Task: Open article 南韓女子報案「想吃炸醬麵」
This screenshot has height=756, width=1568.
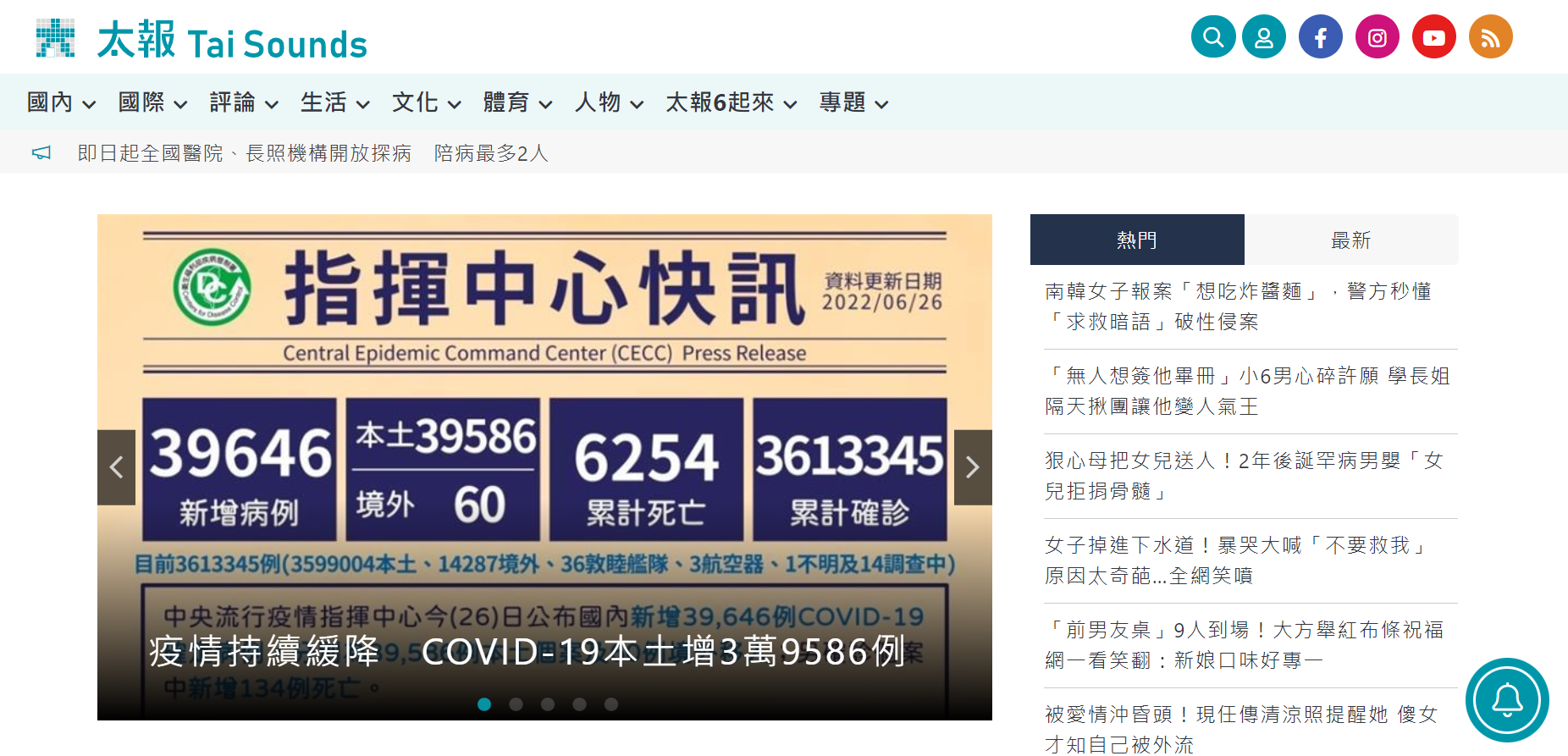Action: coord(1239,306)
